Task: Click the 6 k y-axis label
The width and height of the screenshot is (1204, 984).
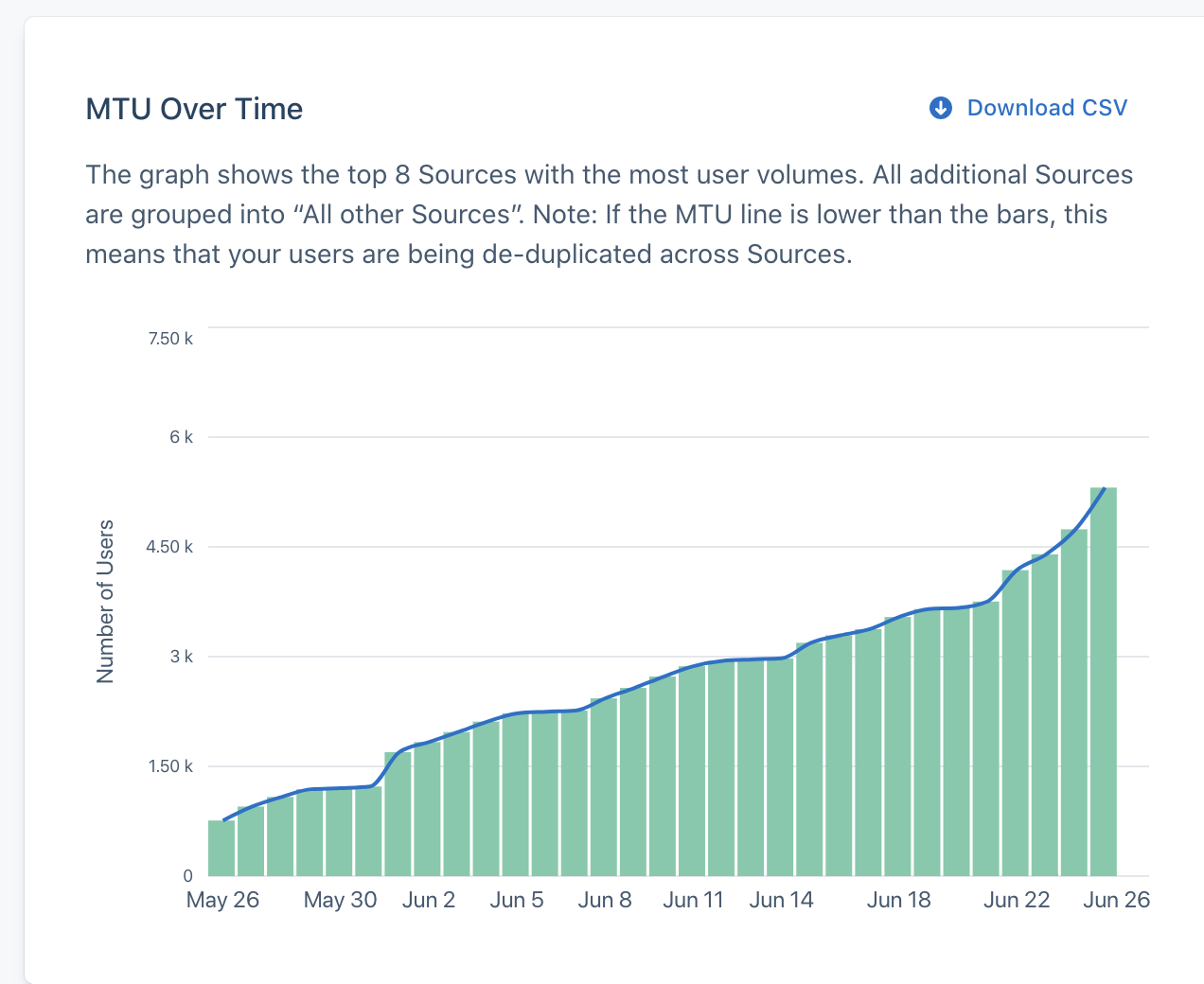Action: click(x=181, y=437)
